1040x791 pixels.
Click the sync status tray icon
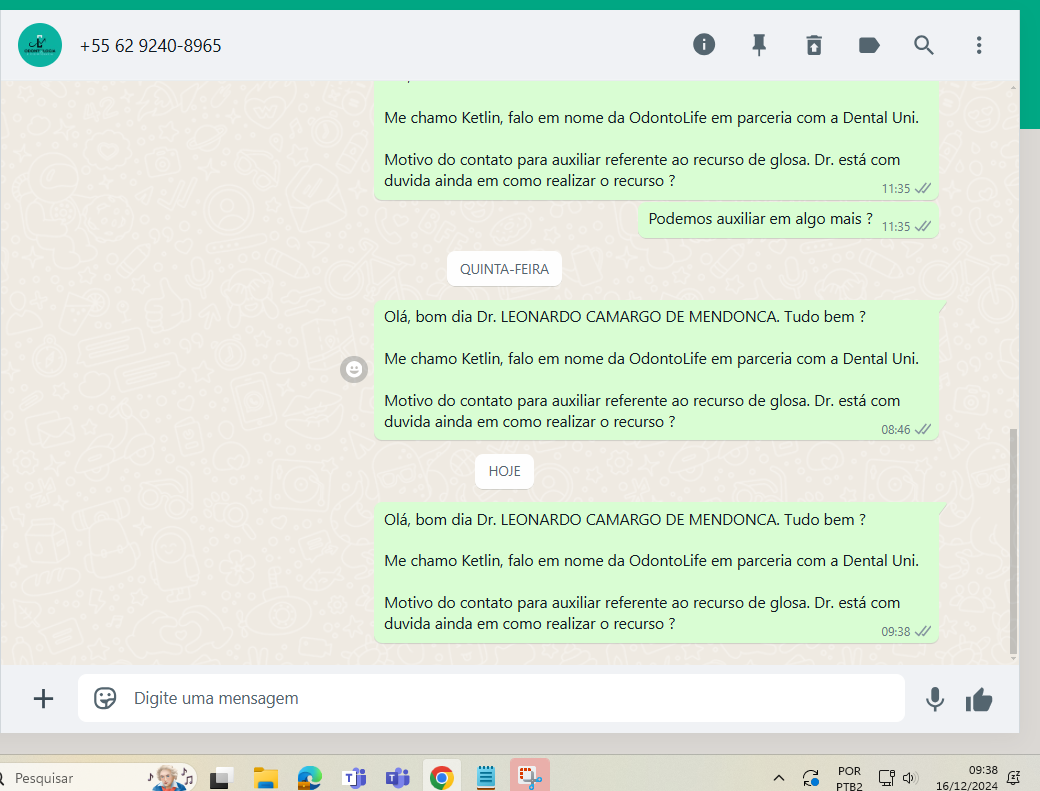[811, 778]
